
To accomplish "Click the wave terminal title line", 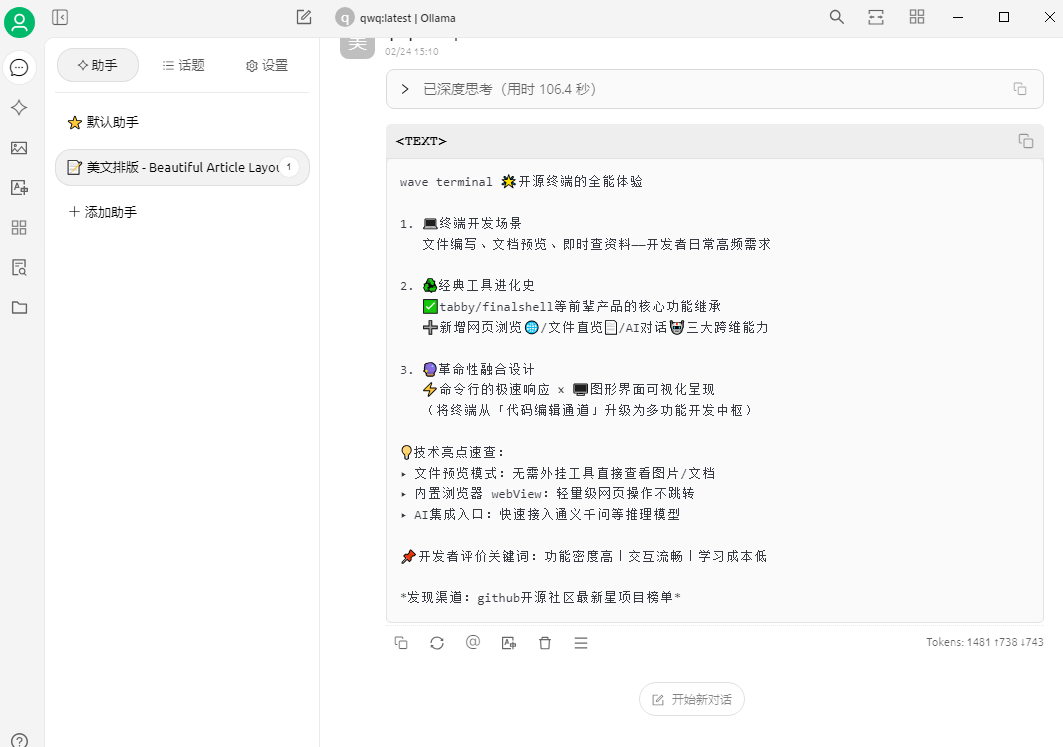I will click(521, 182).
